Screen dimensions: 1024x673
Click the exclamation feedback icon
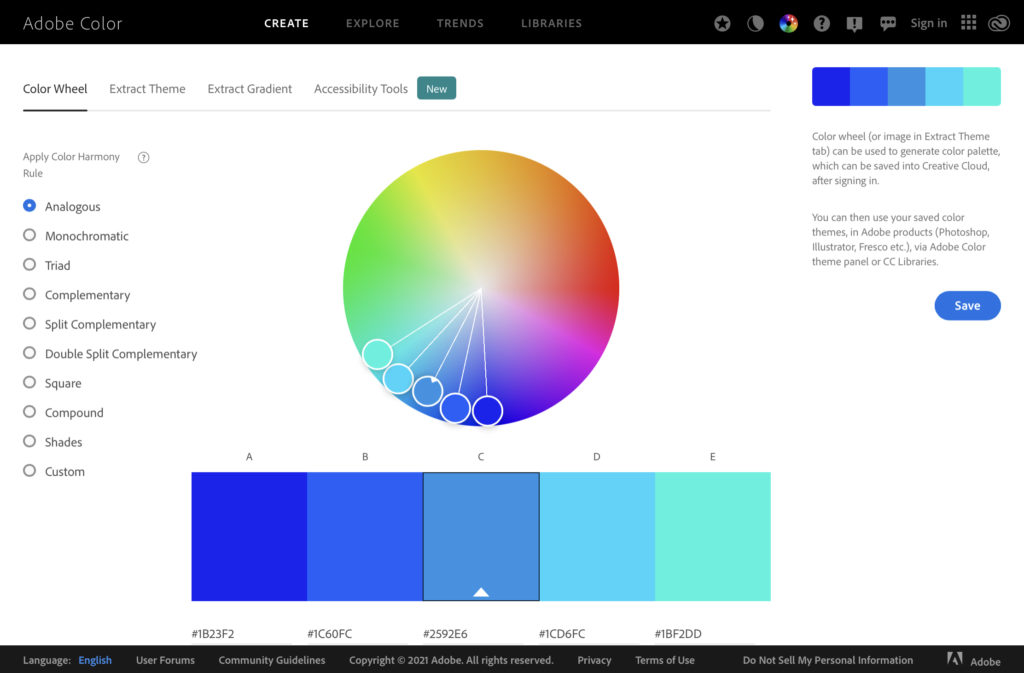tap(855, 23)
